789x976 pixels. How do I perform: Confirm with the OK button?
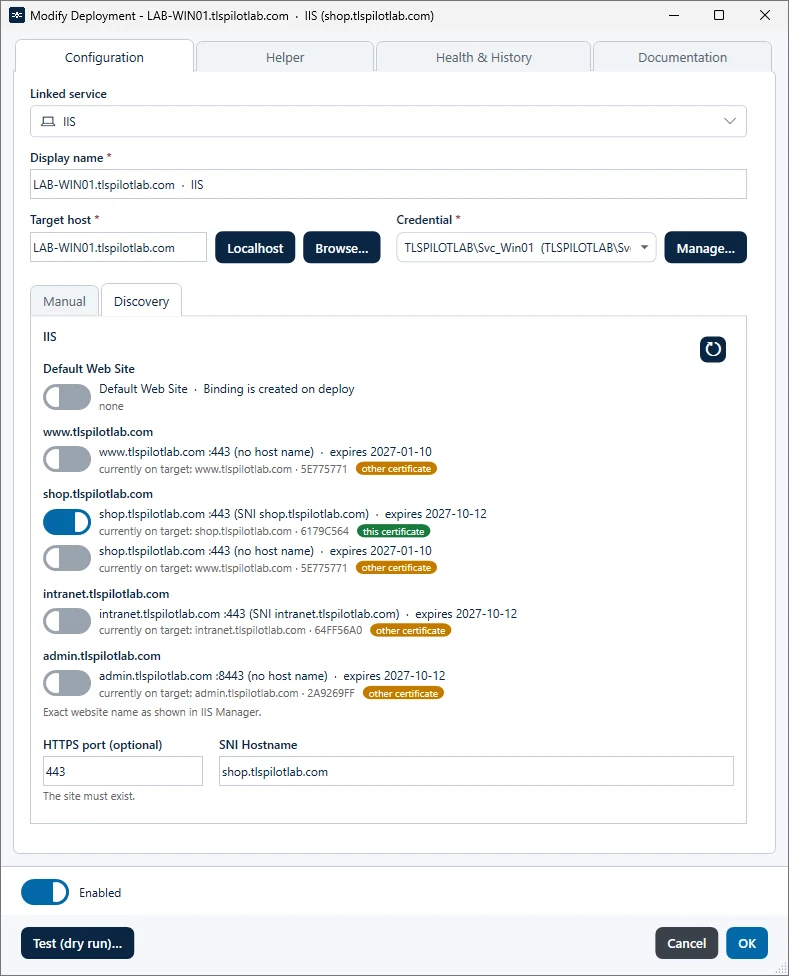[x=747, y=943]
